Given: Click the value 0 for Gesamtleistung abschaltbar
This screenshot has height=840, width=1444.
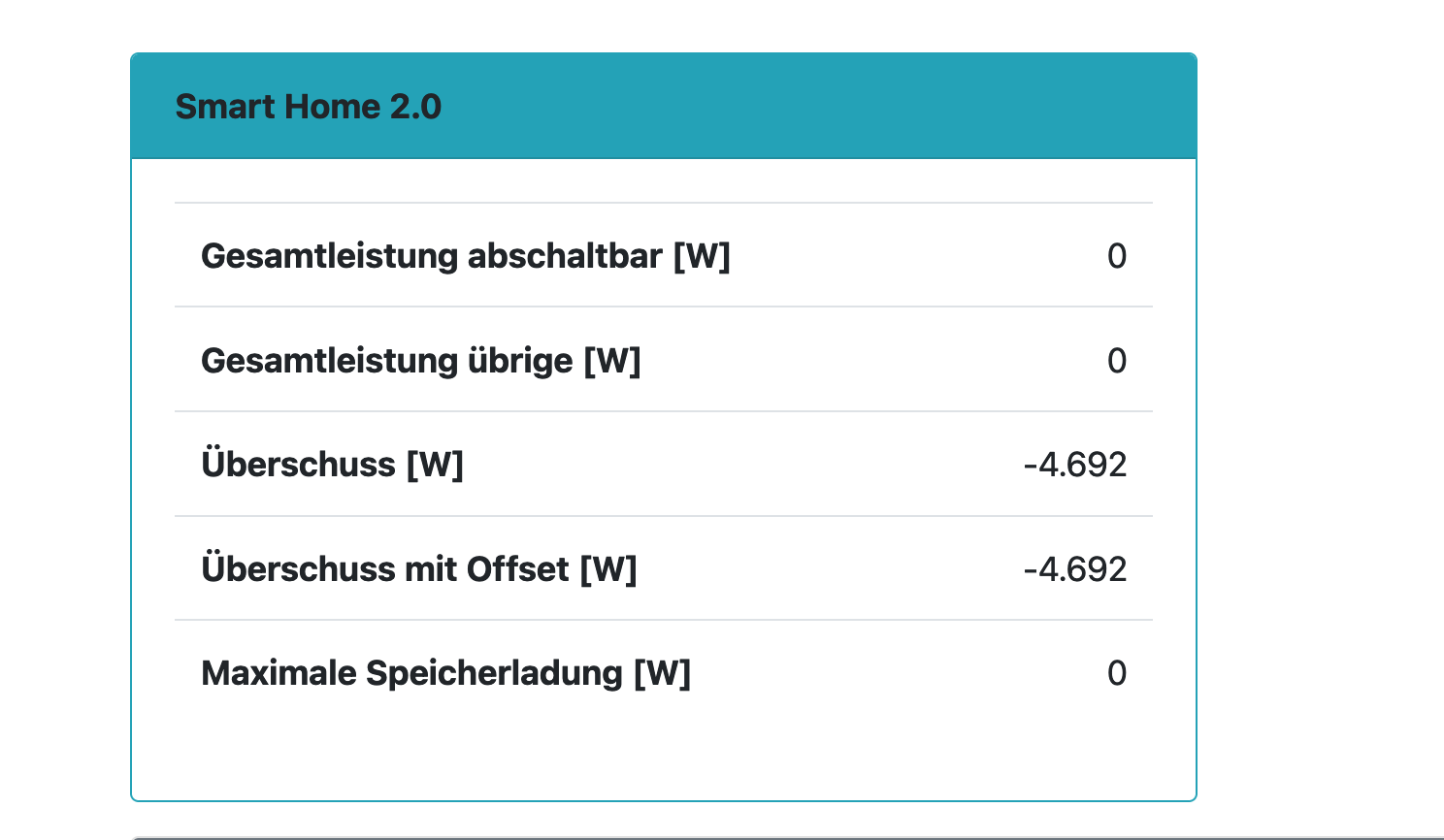Looking at the screenshot, I should pyautogui.click(x=1117, y=256).
